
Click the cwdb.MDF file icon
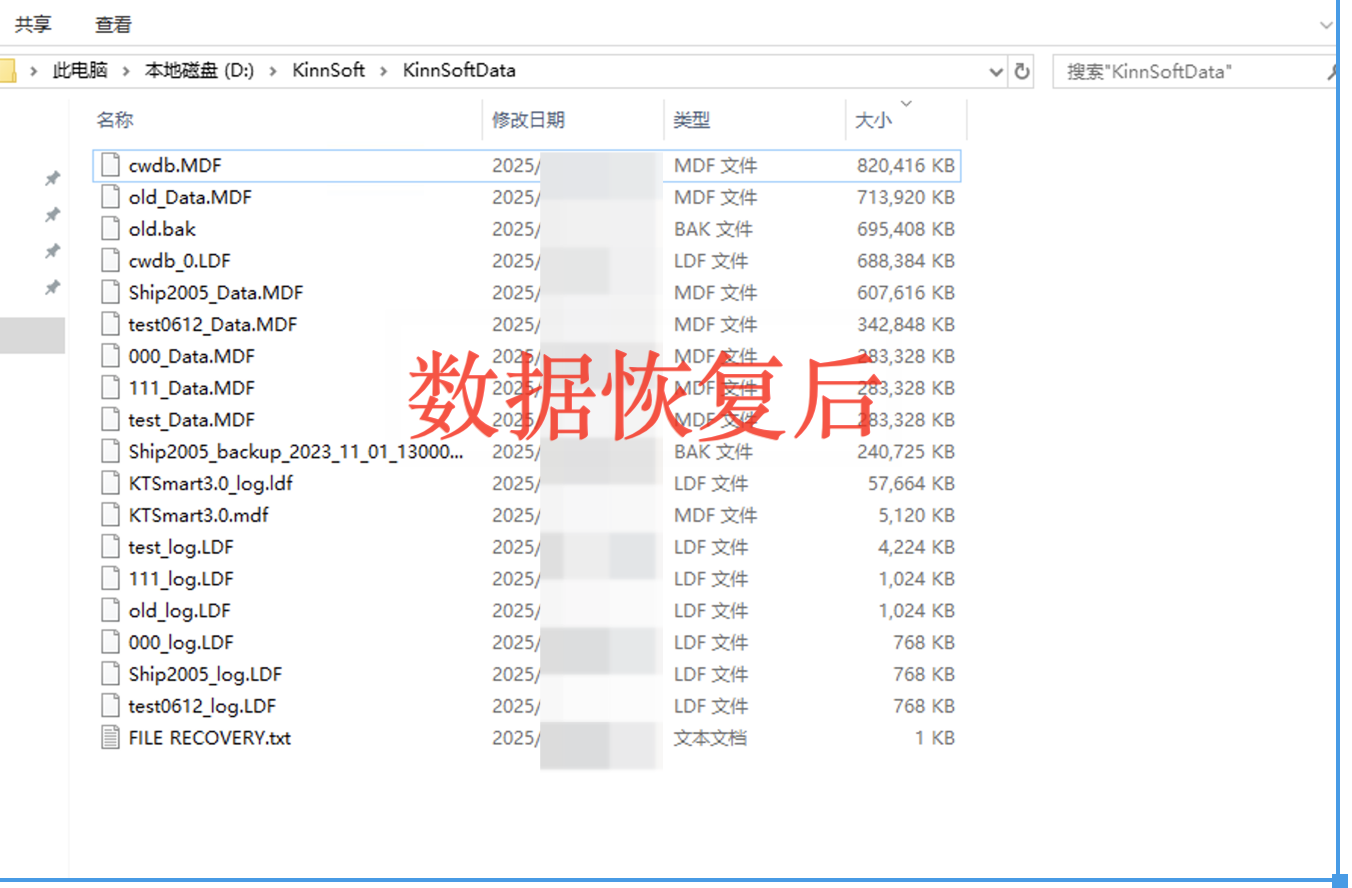111,165
